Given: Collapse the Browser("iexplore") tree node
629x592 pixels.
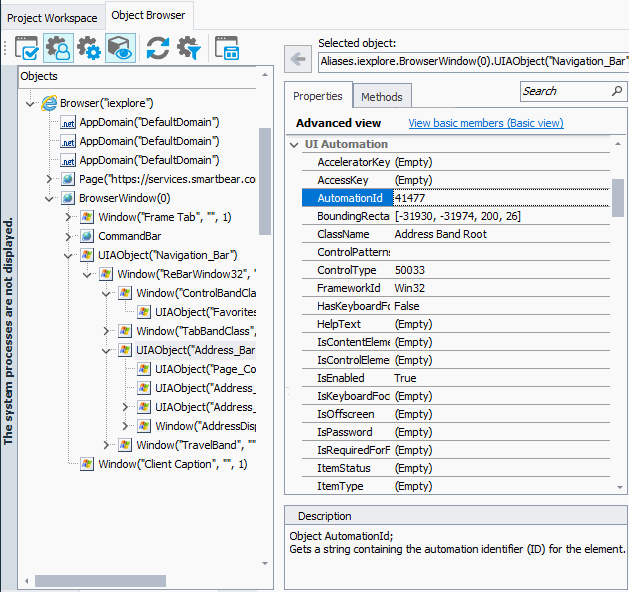Looking at the screenshot, I should [30, 103].
